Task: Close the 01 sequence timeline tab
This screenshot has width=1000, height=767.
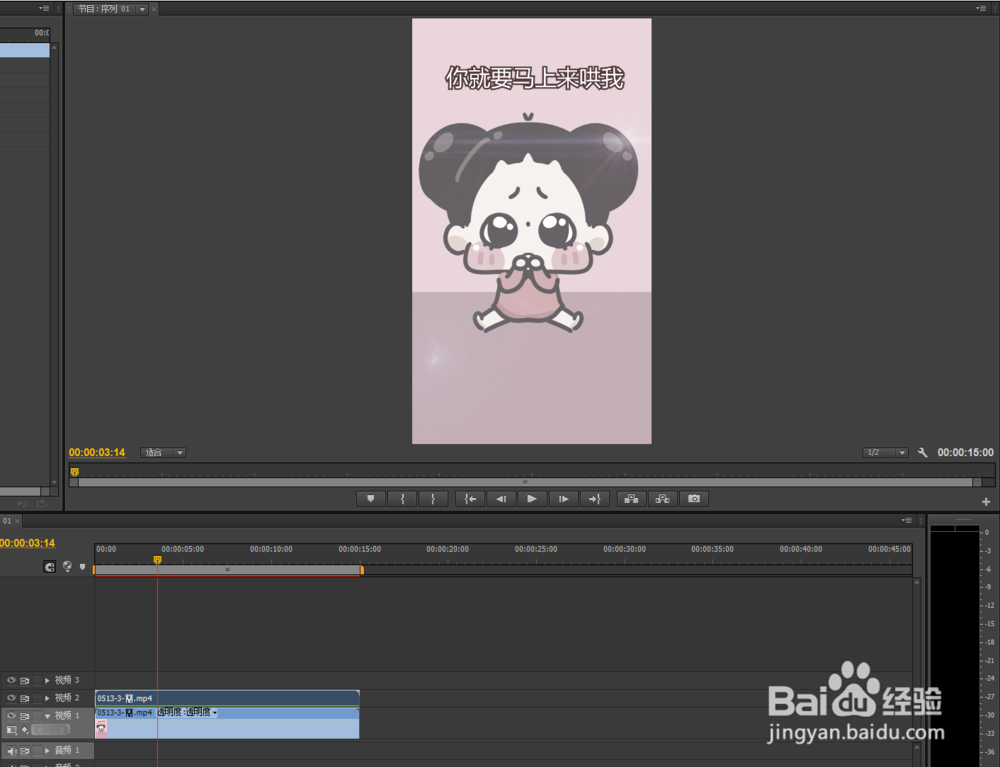Action: click(x=17, y=521)
